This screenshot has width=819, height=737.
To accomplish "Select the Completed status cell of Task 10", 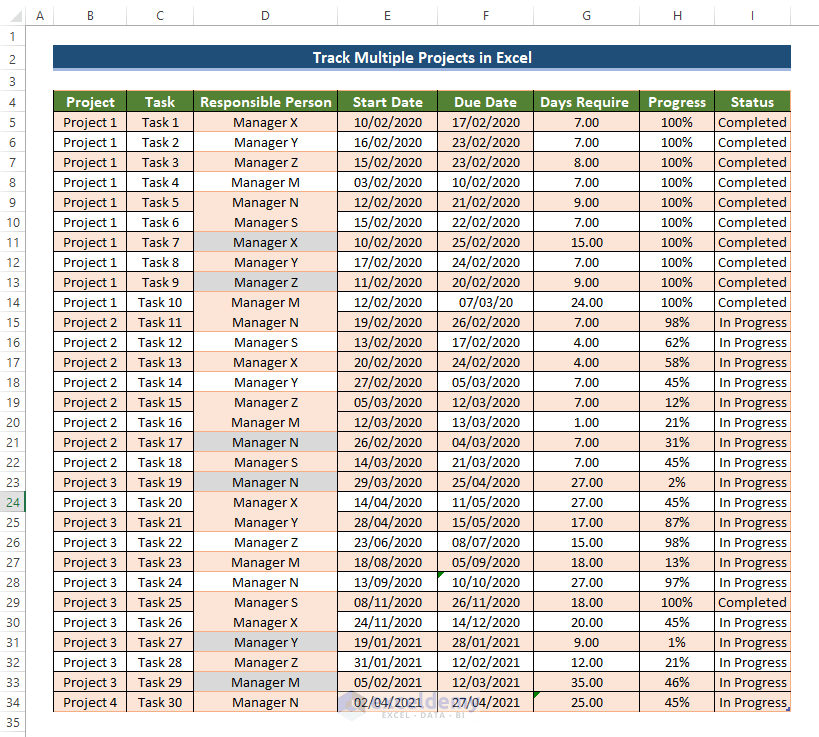I will pos(751,302).
